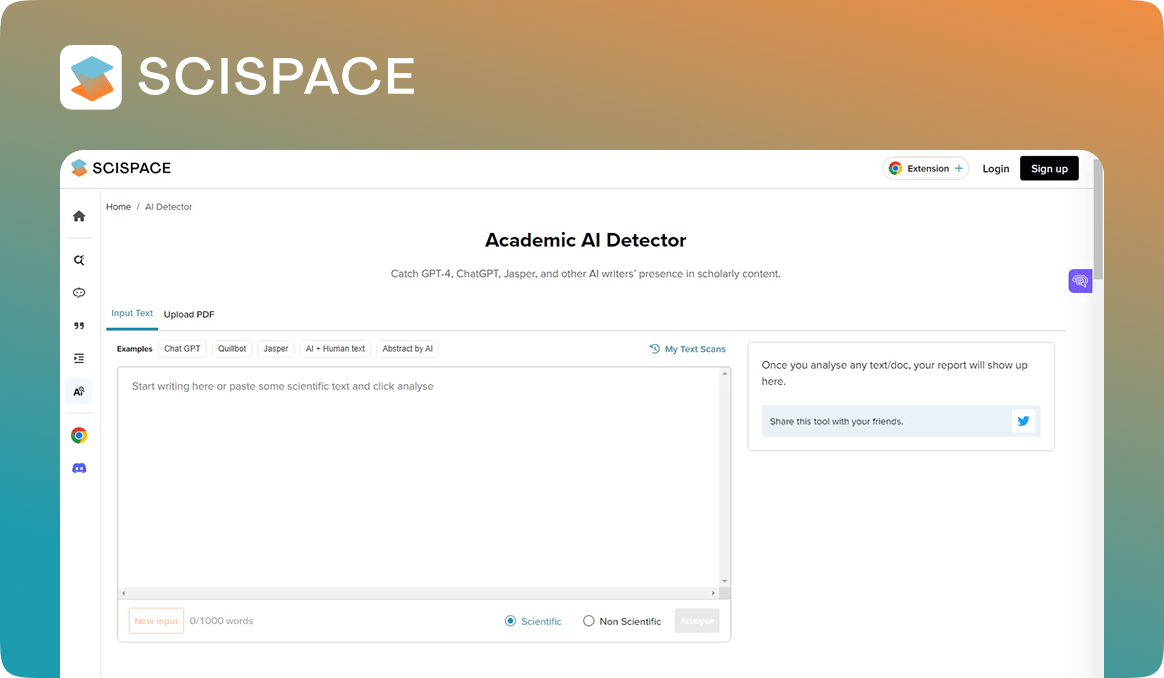Open the paraphraser list sidebar icon

pyautogui.click(x=79, y=358)
